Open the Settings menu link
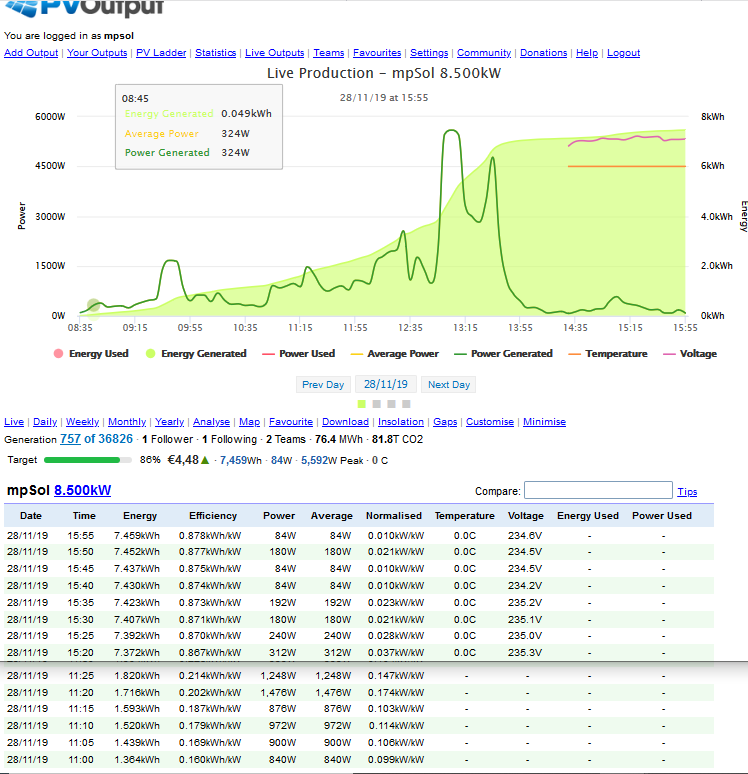This screenshot has width=748, height=774. click(429, 53)
